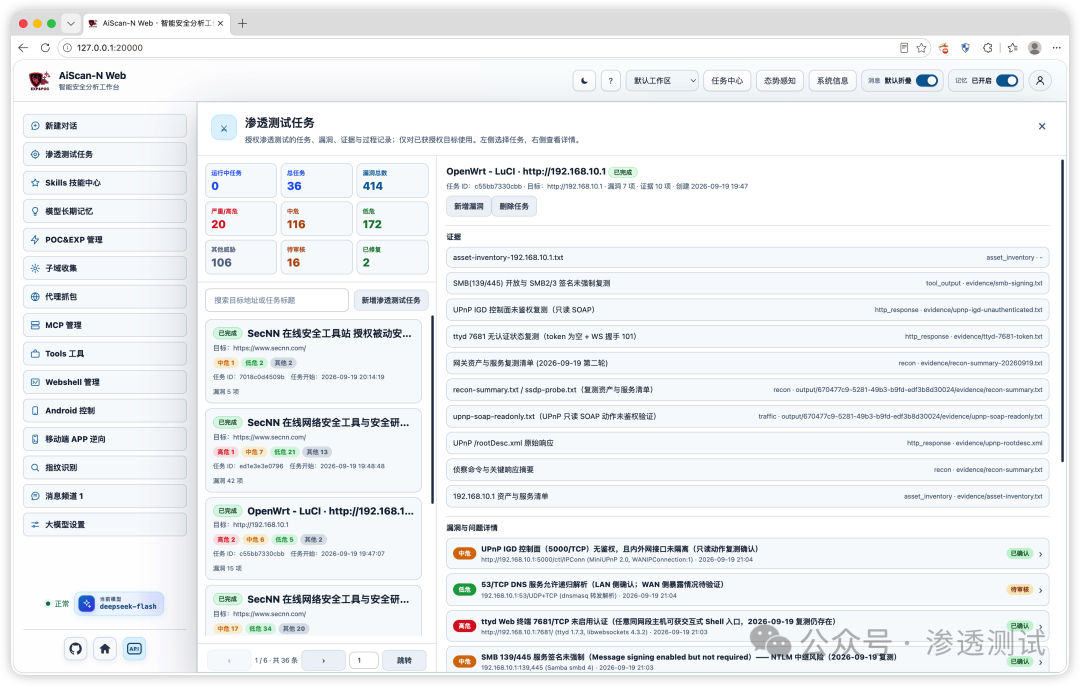Screen dimensions: 1080x686
Task: Open the 默认工作区 workspace dropdown
Action: pyautogui.click(x=662, y=81)
